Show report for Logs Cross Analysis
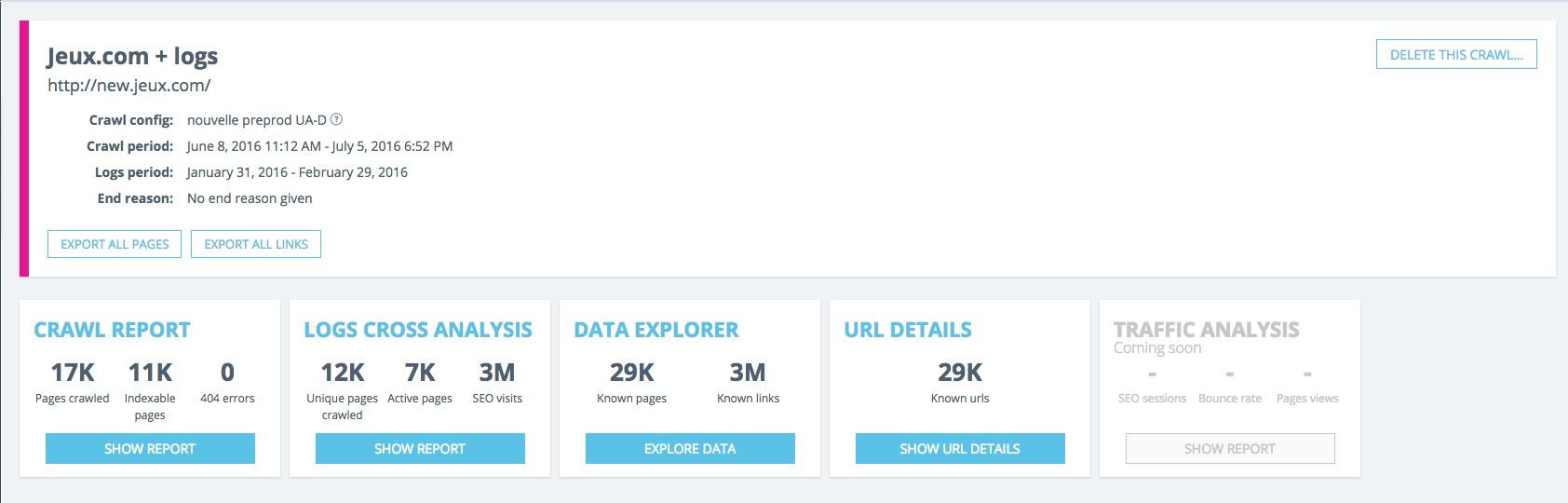 420,448
